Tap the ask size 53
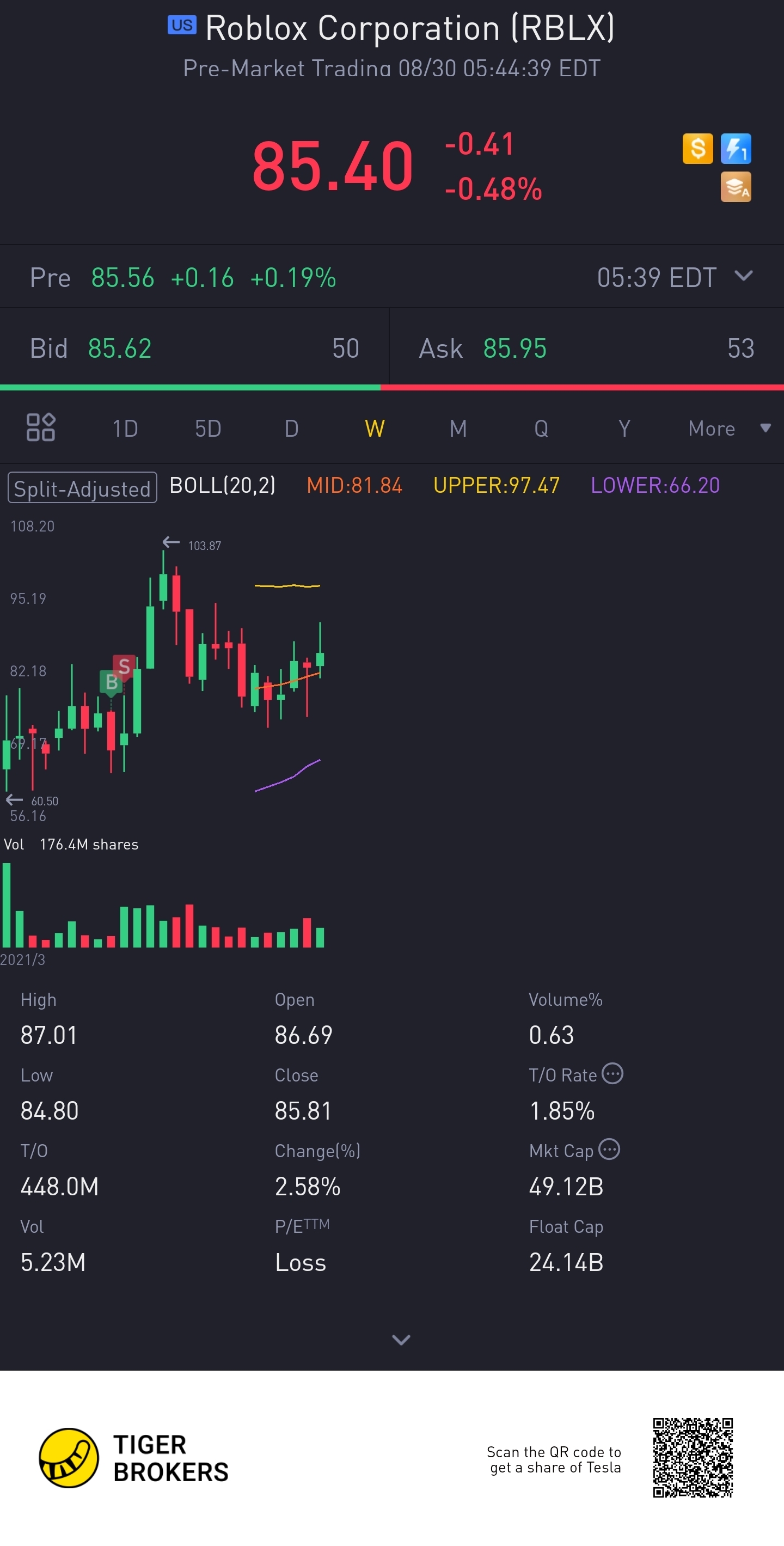Screen dimensions: 784x1546 pos(741,349)
